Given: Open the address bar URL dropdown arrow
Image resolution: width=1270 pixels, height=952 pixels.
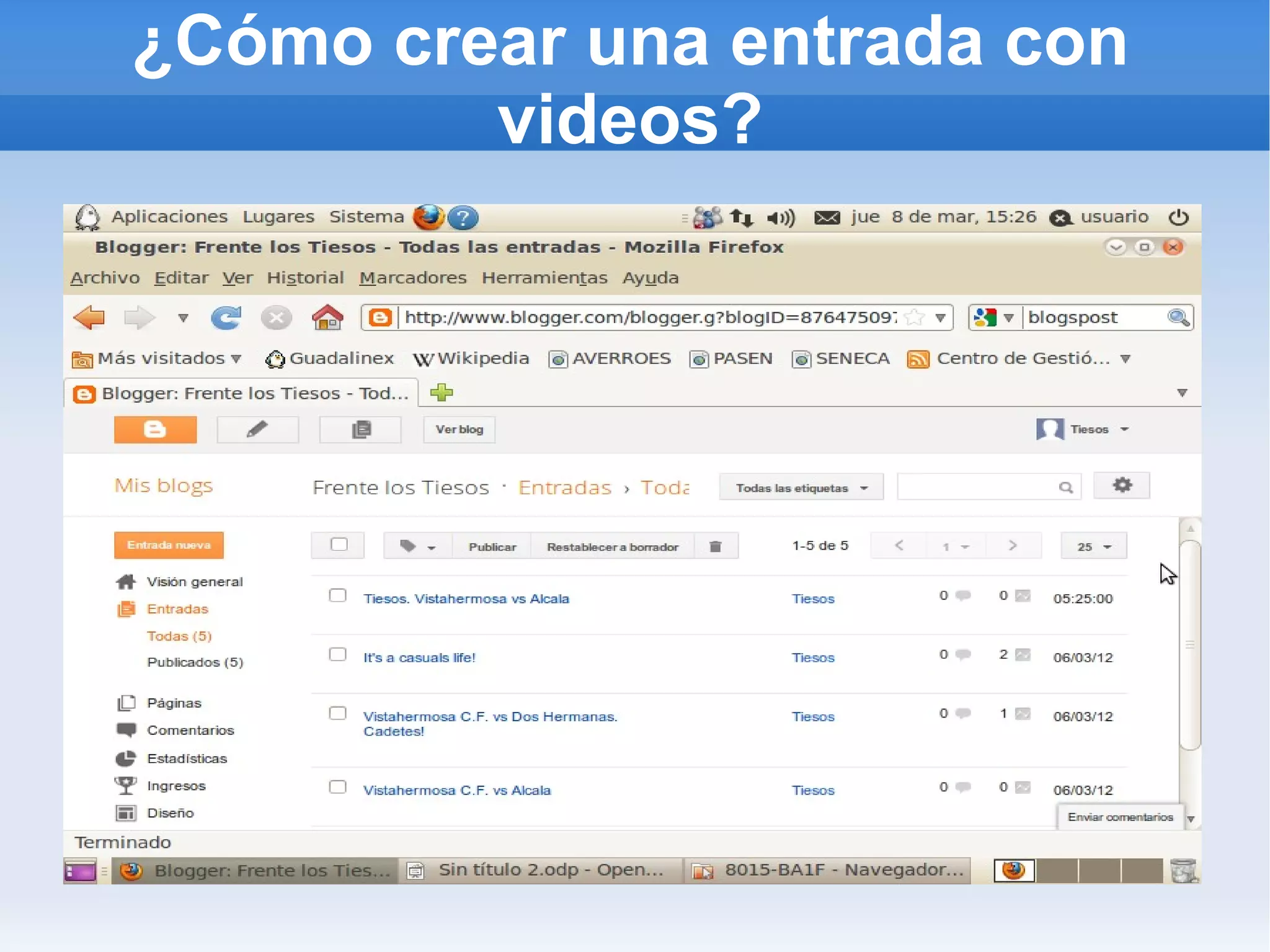Looking at the screenshot, I should click(x=940, y=318).
